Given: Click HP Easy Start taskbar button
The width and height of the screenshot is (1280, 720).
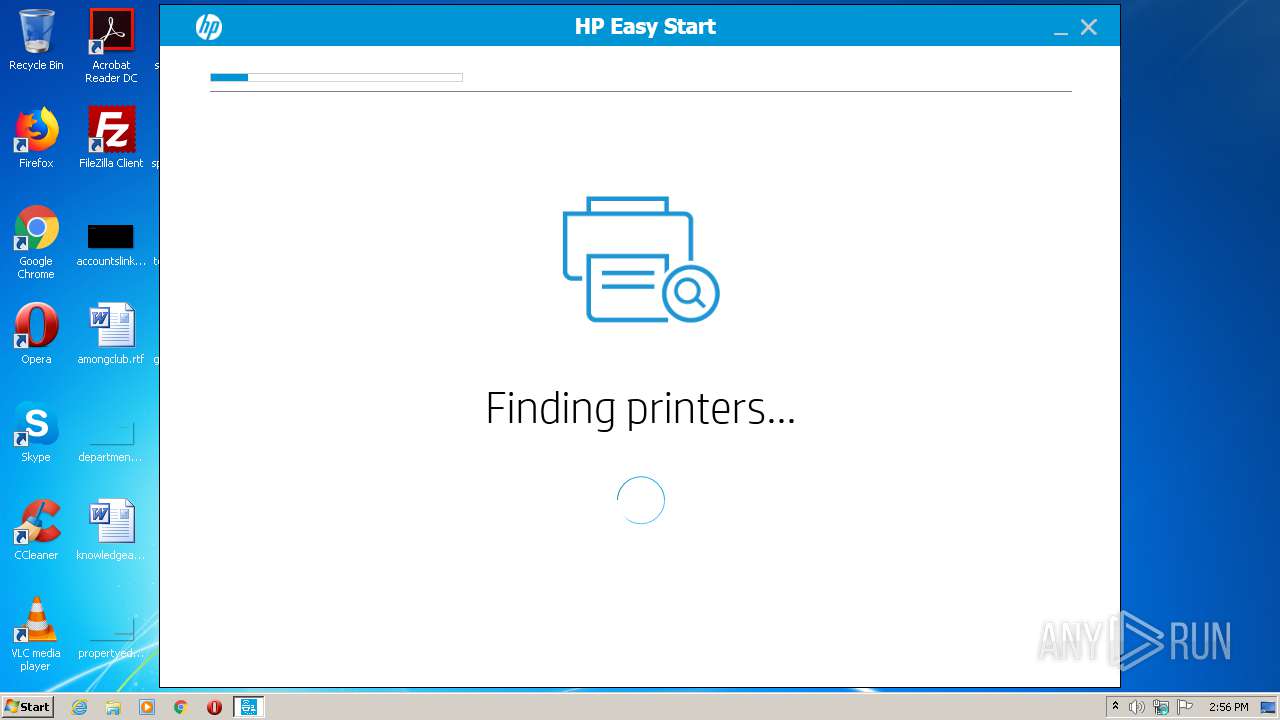Looking at the screenshot, I should coord(248,707).
